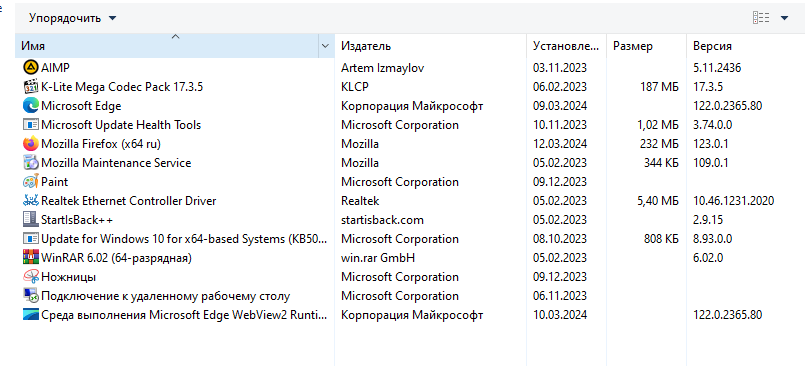Screen dimensions: 805x366
Task: Click the Mozilla Maintenance Service icon
Action: (31, 163)
